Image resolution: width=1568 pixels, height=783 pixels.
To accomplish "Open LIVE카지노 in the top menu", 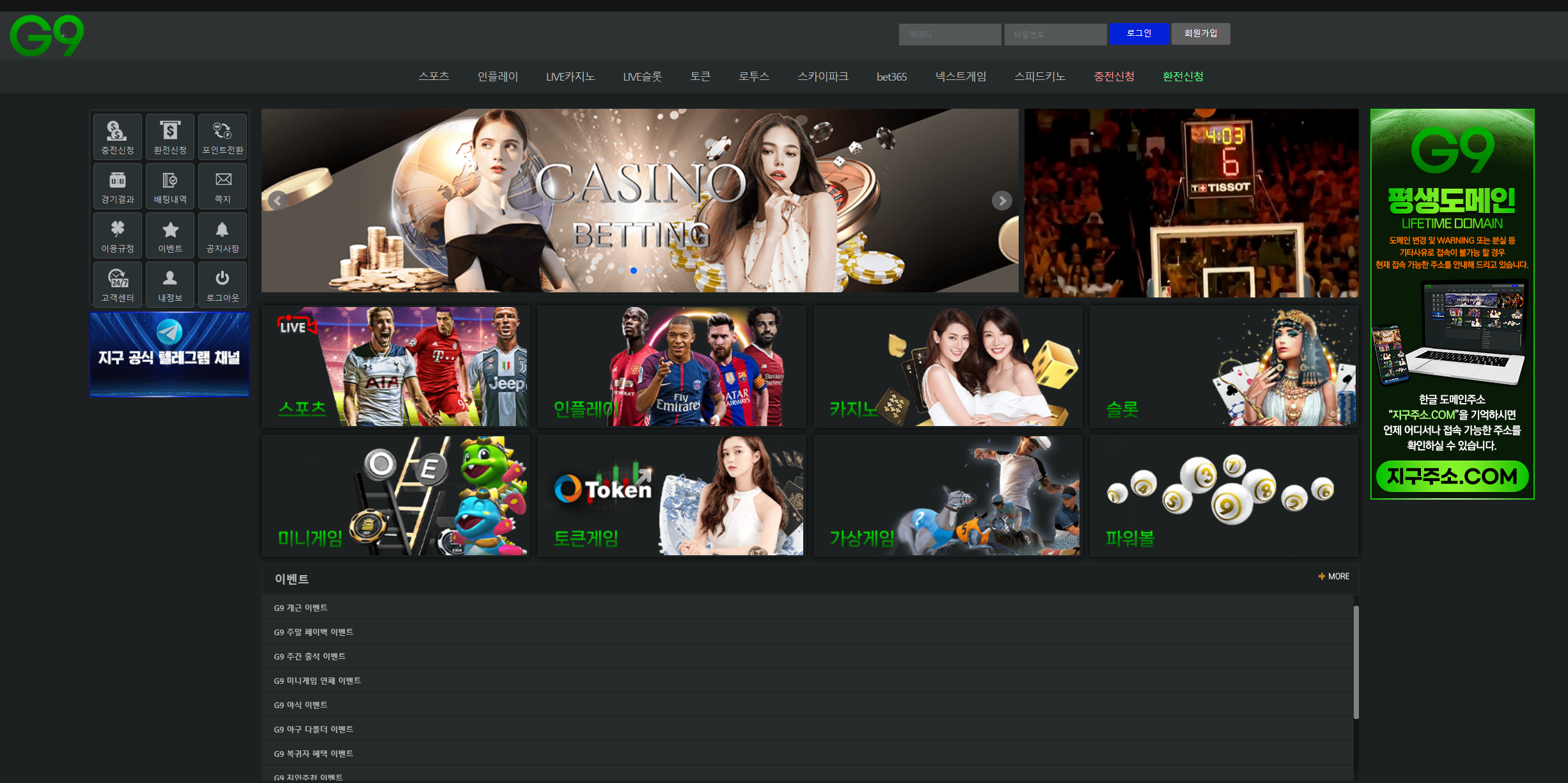I will [x=570, y=77].
